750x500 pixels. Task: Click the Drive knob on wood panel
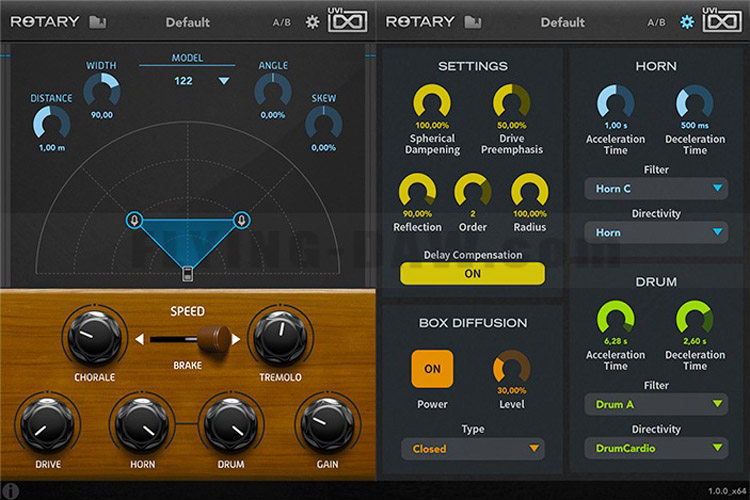[x=48, y=426]
